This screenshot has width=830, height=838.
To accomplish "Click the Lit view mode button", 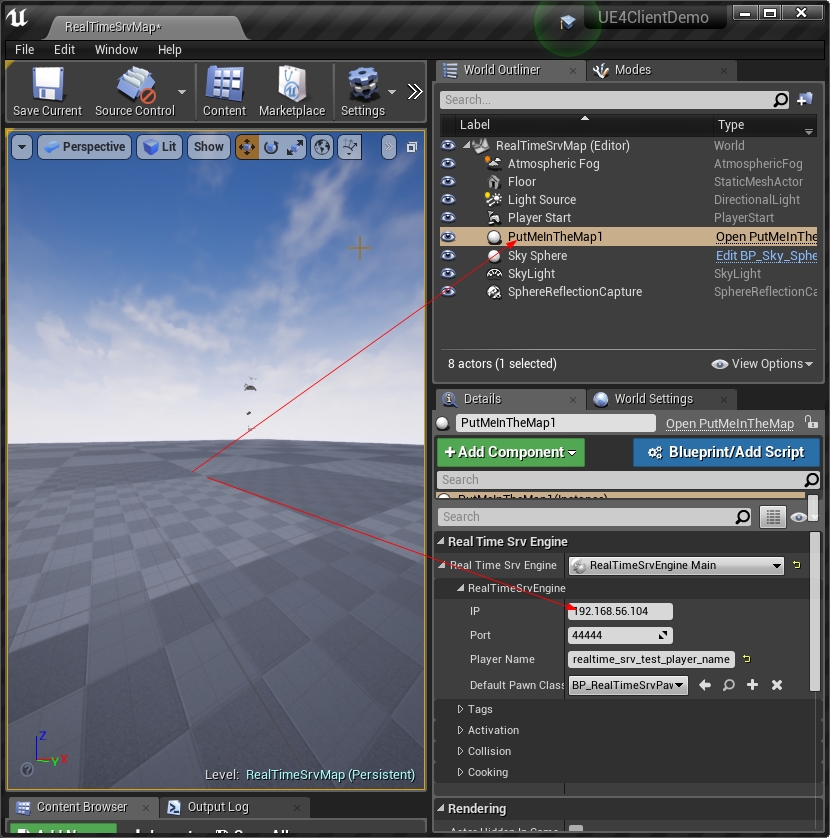I will click(x=160, y=147).
